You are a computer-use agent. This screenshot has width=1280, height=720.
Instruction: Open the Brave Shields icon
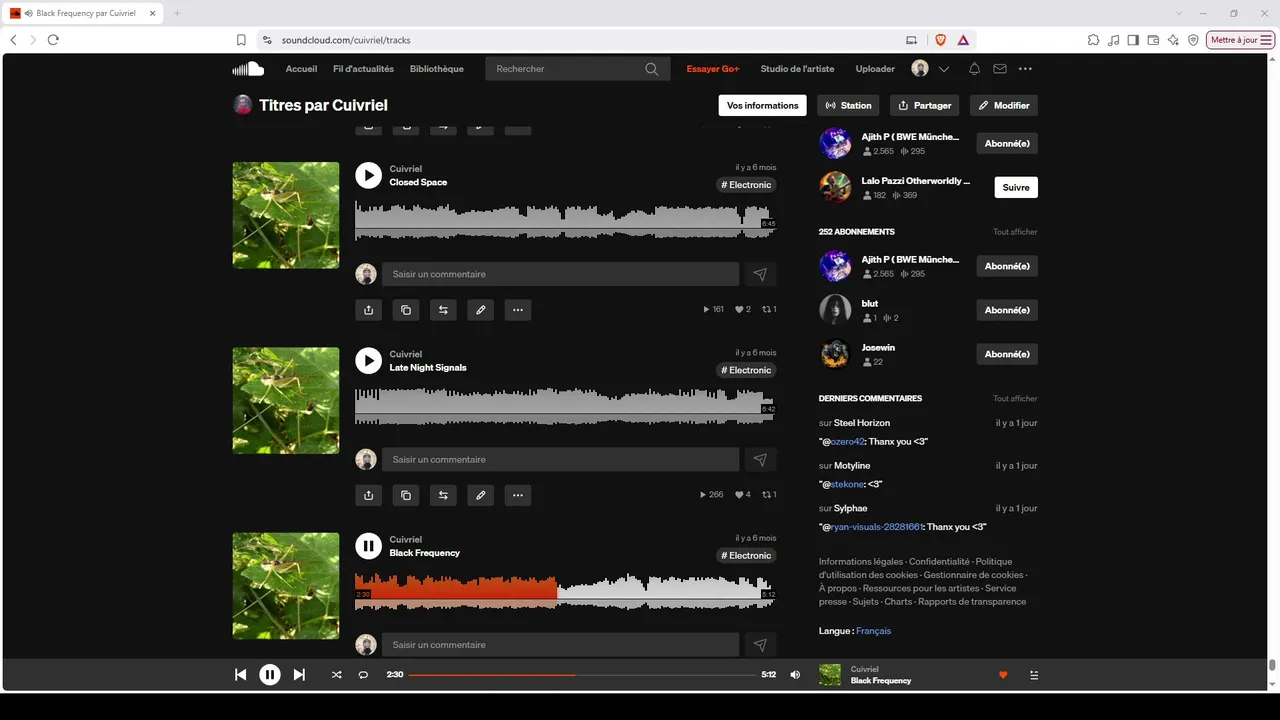coord(940,40)
